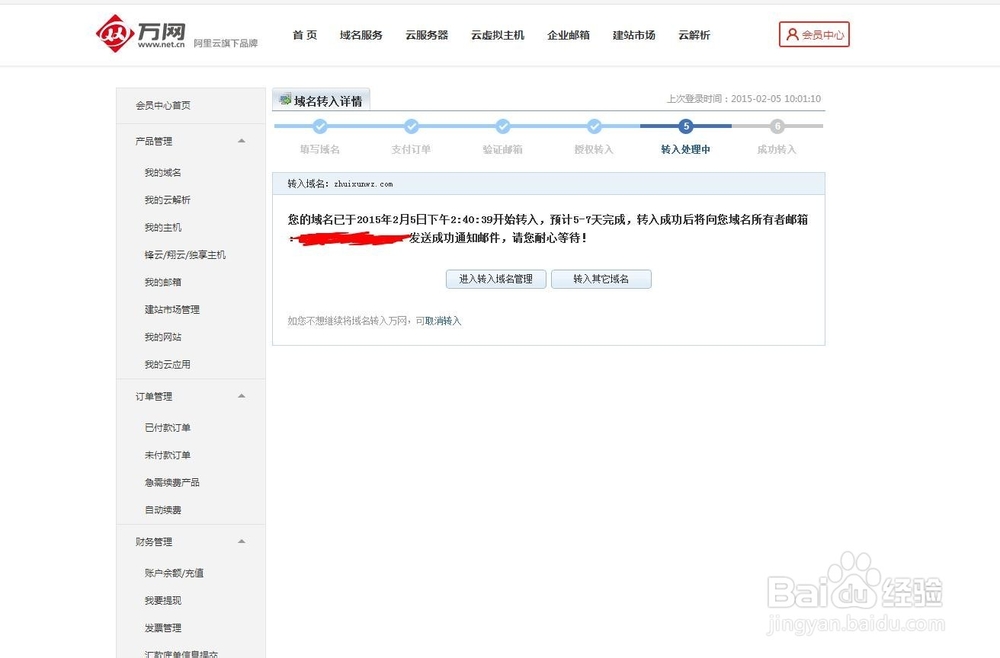The height and width of the screenshot is (658, 1000).
Task: Click the step 2 checkmark circle 支付订单
Action: click(411, 126)
